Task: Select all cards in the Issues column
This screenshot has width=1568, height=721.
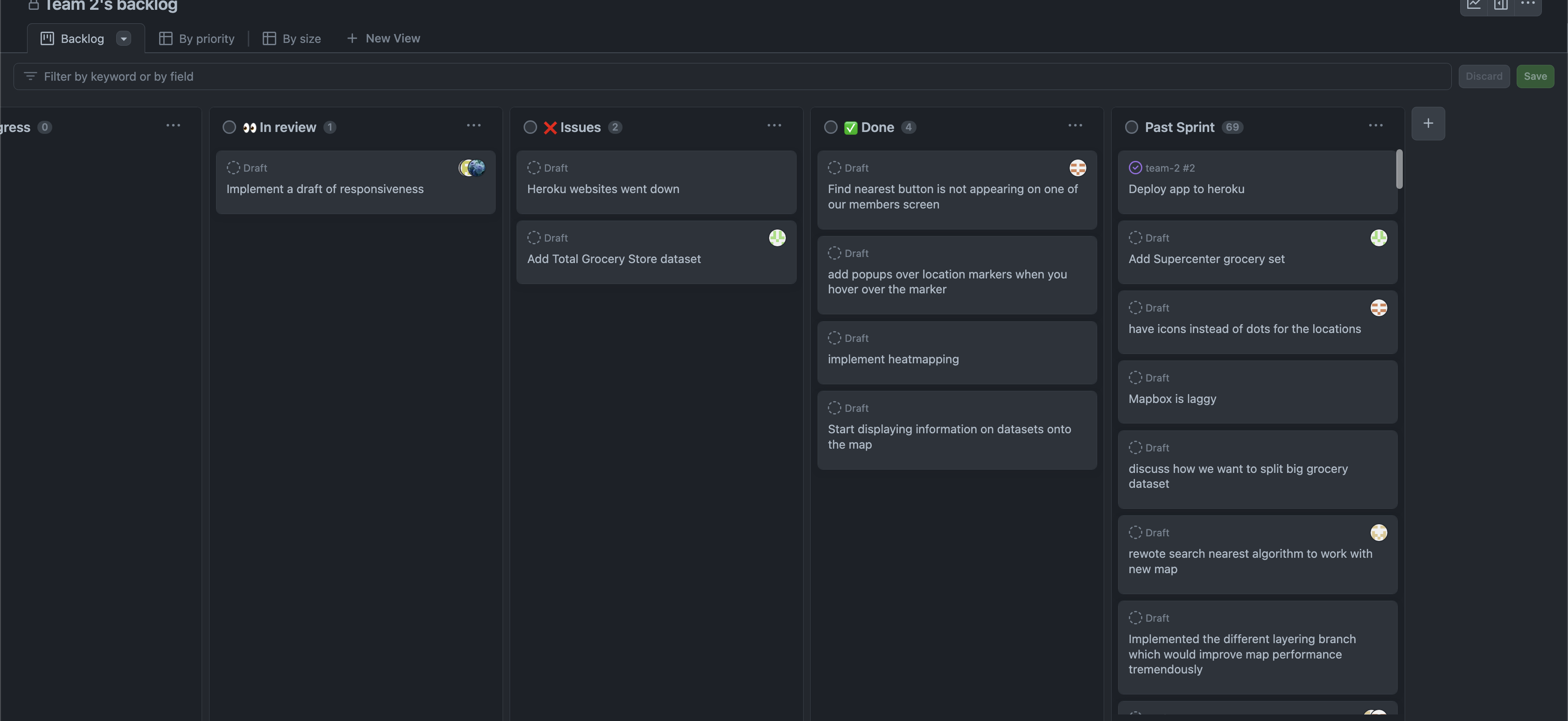Action: (x=530, y=127)
